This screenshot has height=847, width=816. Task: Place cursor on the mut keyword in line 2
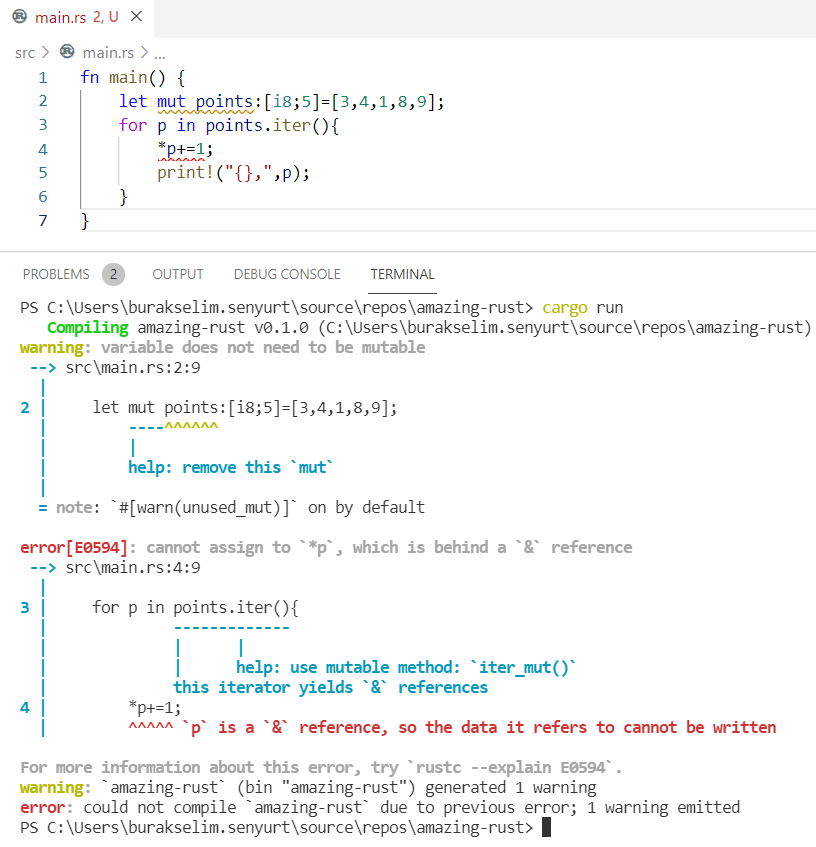172,101
